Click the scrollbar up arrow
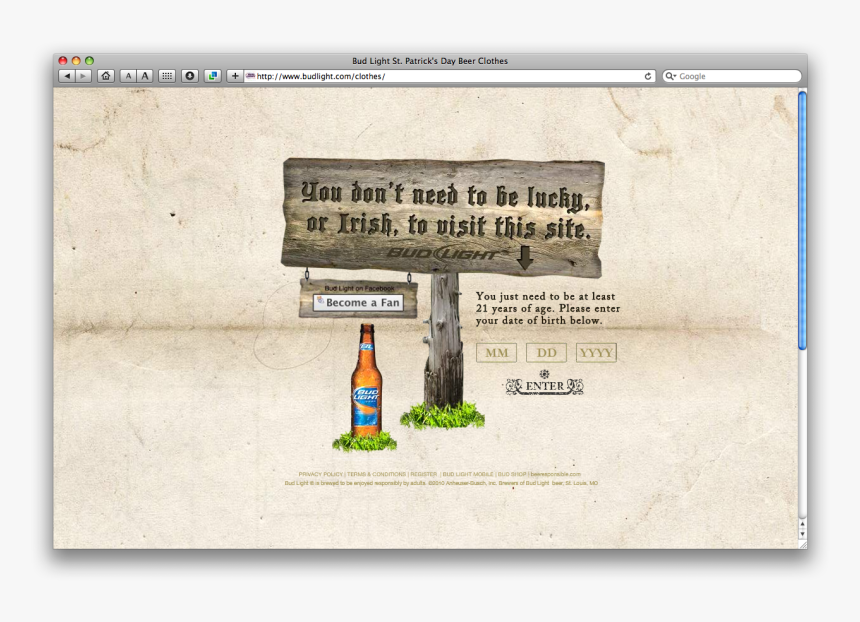Viewport: 860px width, 622px height. pos(802,524)
